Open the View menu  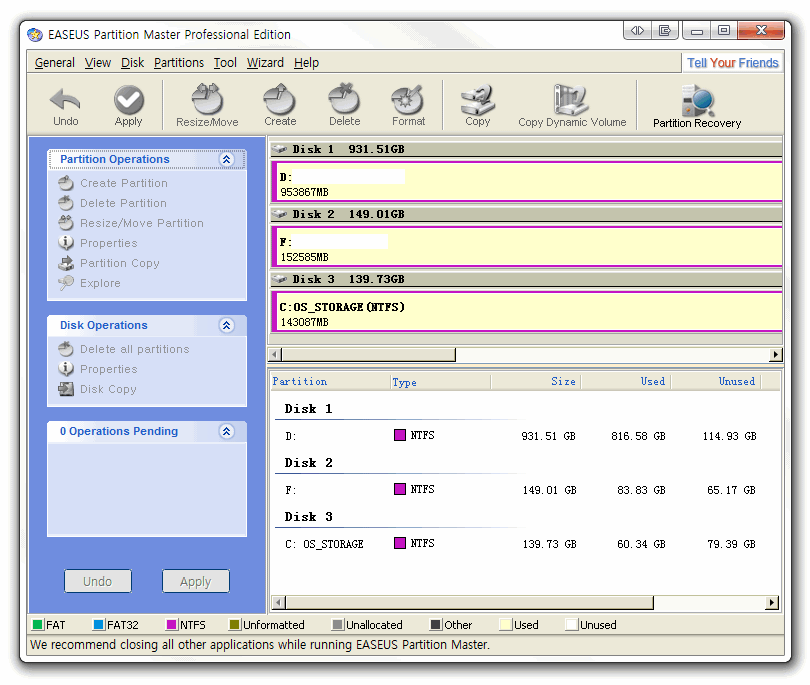(98, 63)
